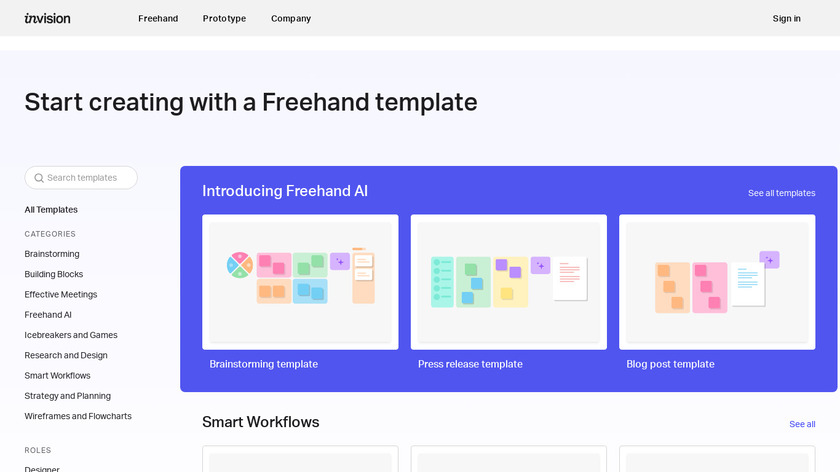Click See all templates link
840x472 pixels.
coord(781,193)
